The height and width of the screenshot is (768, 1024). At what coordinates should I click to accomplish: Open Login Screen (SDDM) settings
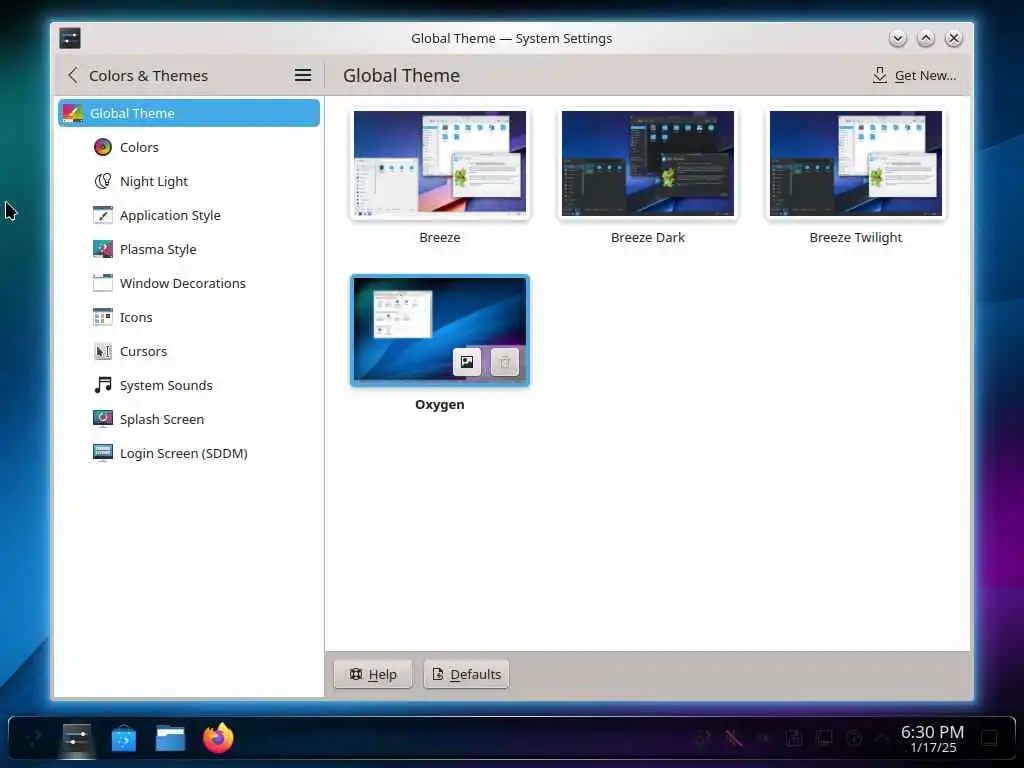189,453
